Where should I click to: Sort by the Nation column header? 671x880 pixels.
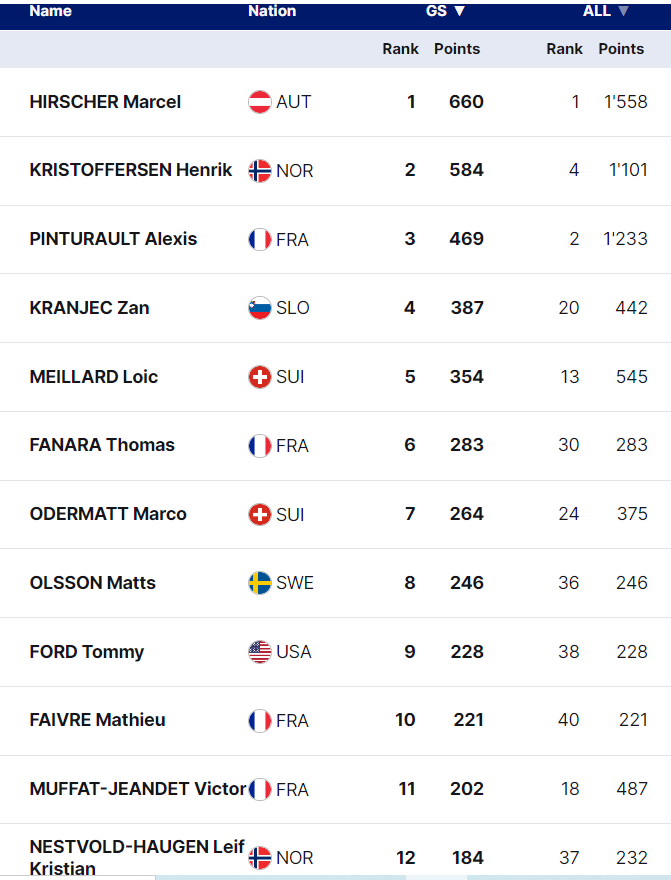272,11
